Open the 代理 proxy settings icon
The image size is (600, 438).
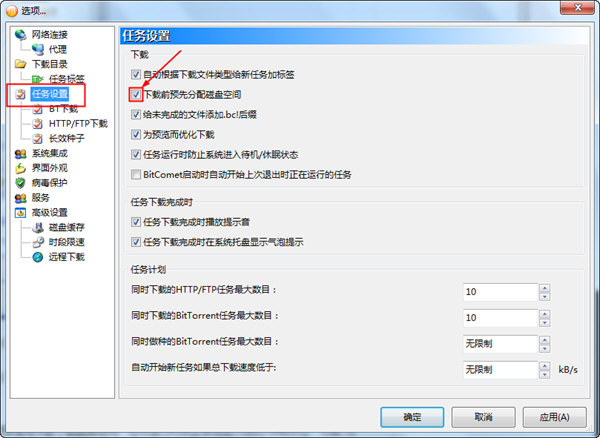(x=38, y=49)
